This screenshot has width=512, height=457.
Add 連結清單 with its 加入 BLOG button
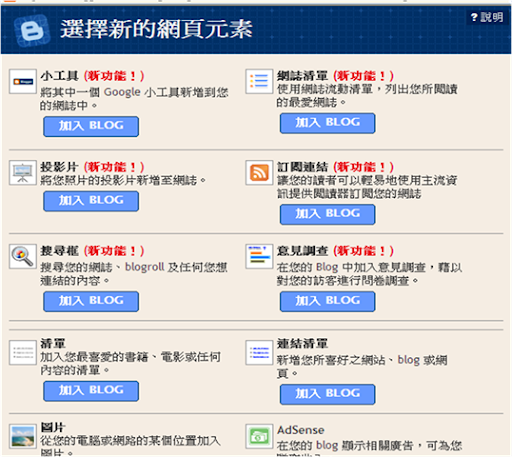tap(327, 394)
